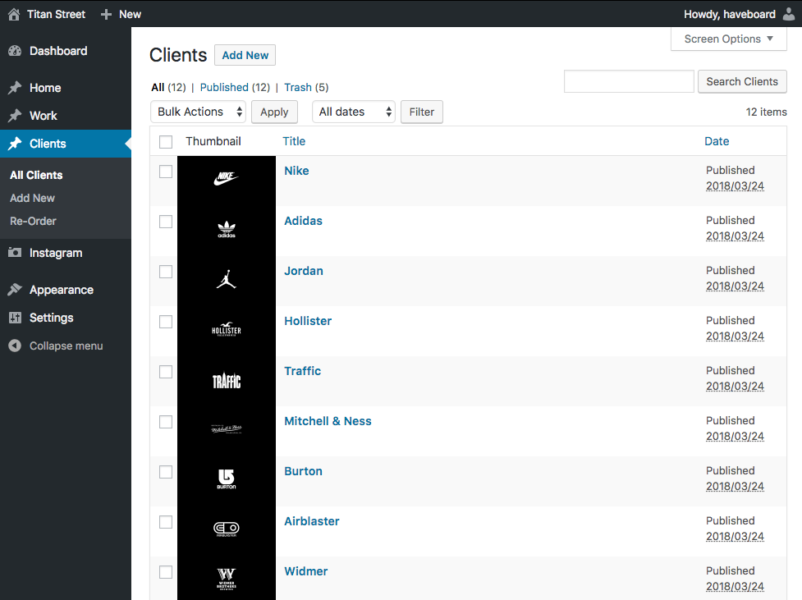Sort the list by the Title column
Viewport: 802px width, 600px height.
coord(294,141)
